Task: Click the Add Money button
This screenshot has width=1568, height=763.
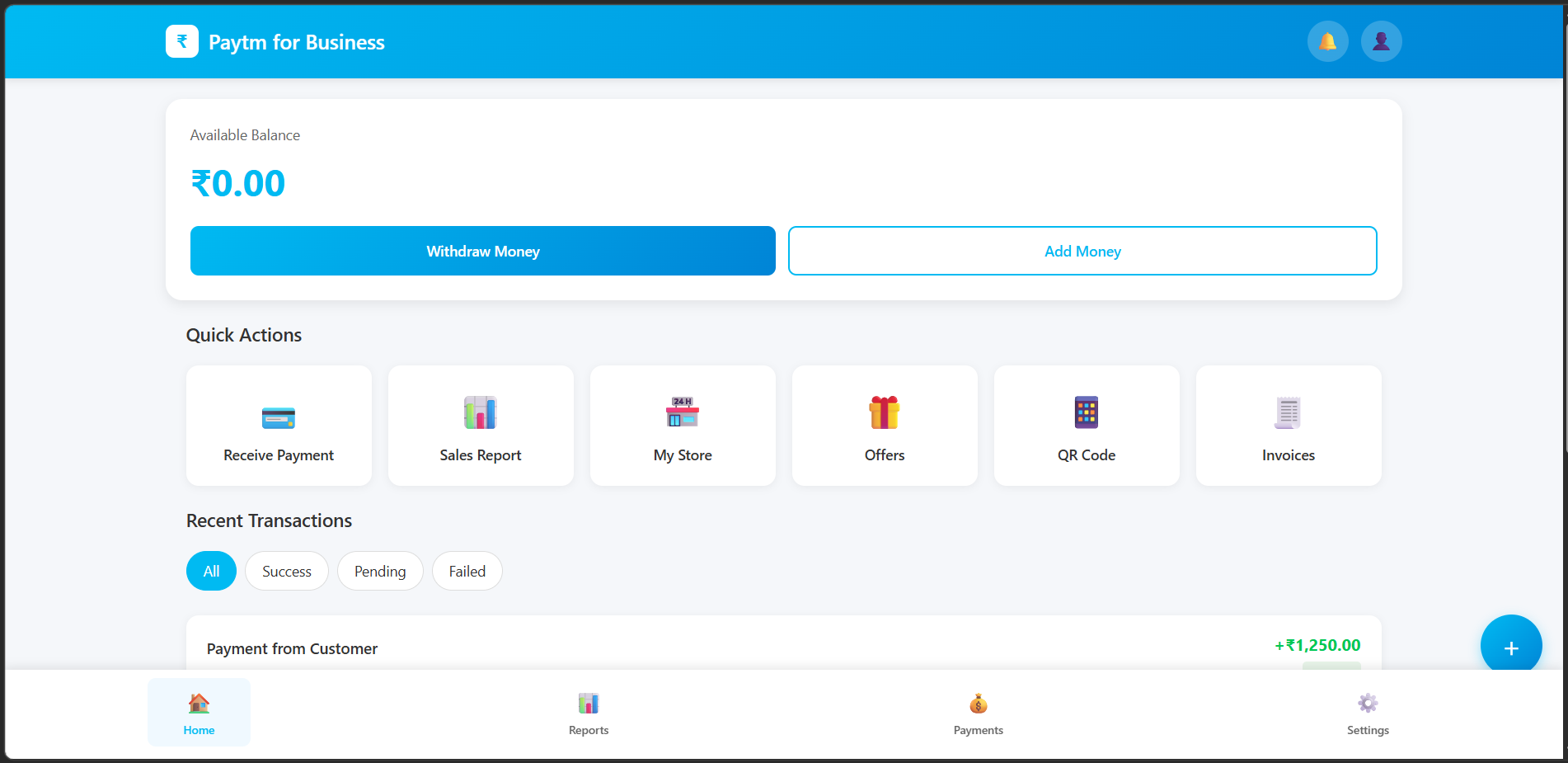Action: tap(1082, 251)
